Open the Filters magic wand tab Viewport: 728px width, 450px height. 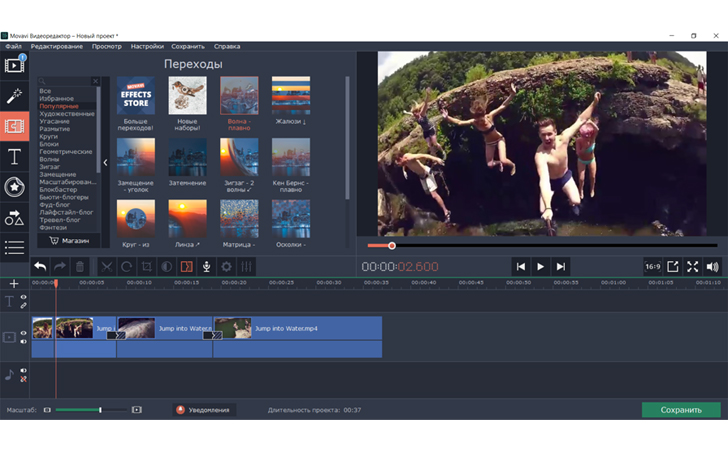coord(14,96)
